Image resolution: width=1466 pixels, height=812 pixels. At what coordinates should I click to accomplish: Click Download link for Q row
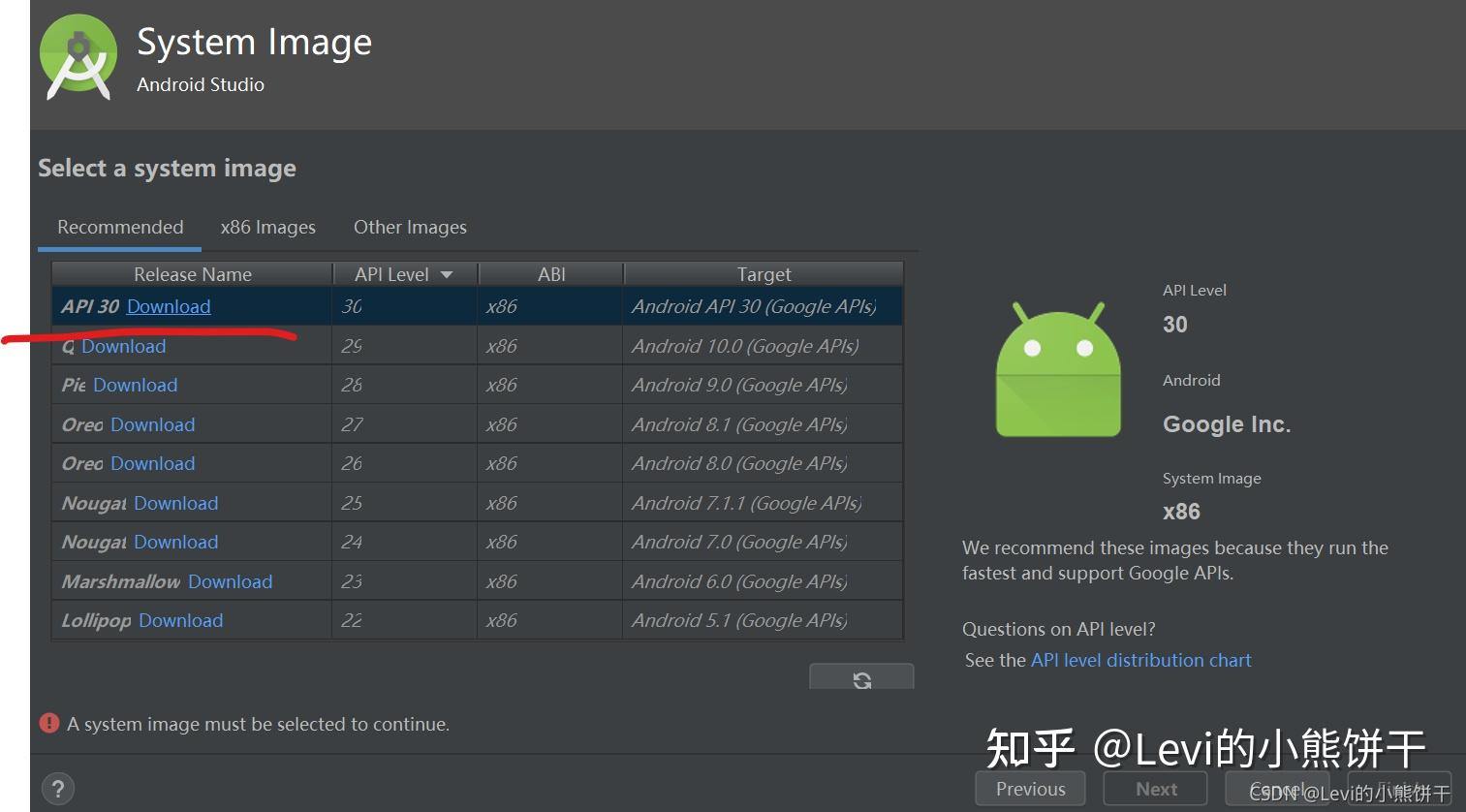123,346
